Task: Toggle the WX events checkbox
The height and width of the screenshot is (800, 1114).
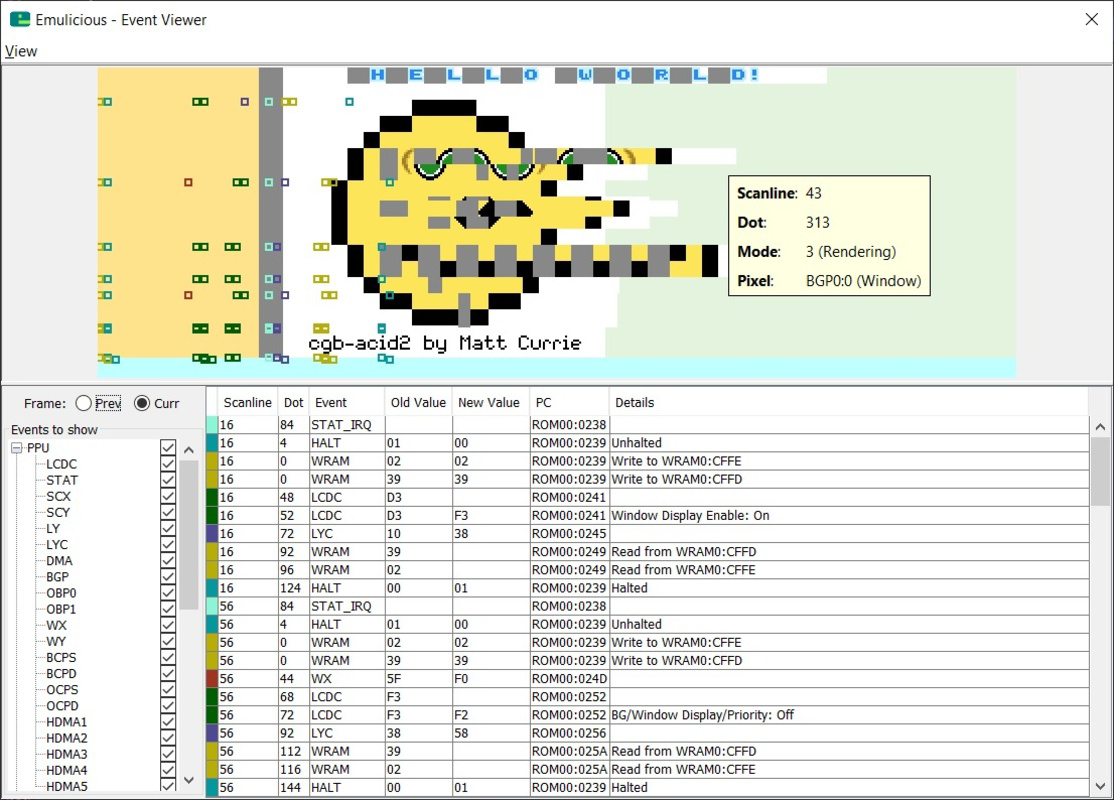Action: click(x=168, y=625)
